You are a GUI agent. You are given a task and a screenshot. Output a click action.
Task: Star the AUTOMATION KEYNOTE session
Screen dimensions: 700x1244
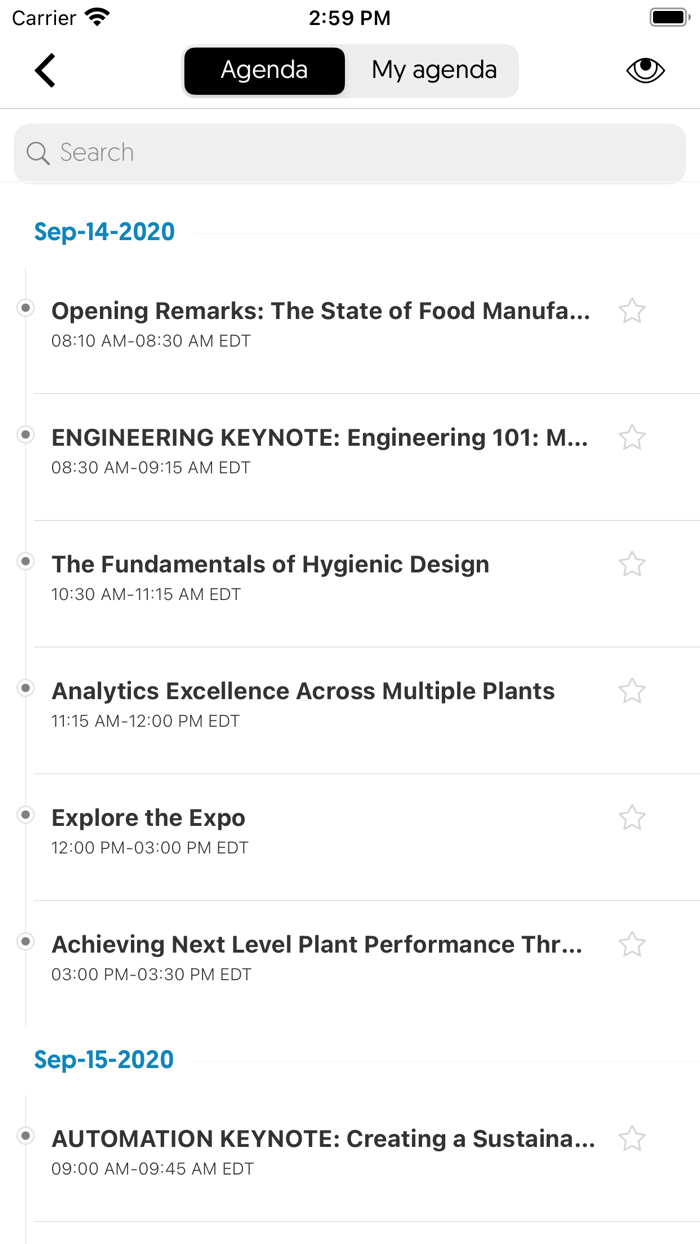tap(632, 1138)
